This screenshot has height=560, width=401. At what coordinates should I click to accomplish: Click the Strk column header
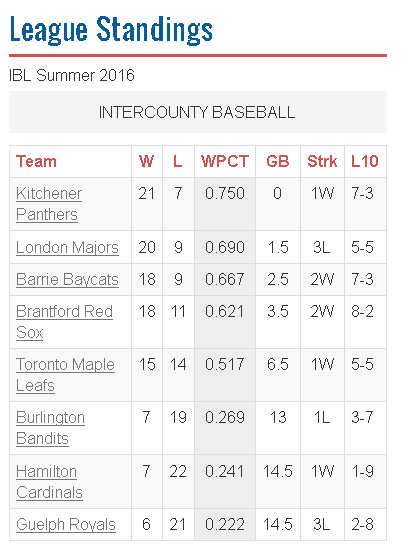pyautogui.click(x=322, y=161)
